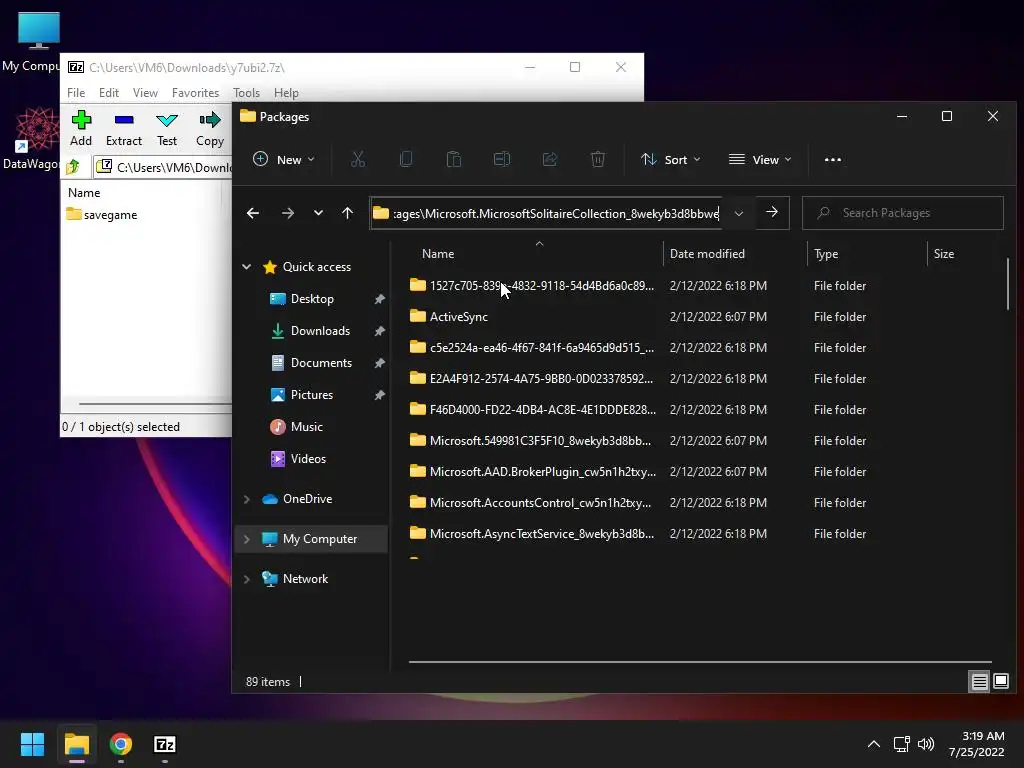Click the Add button in 7-Zip
The height and width of the screenshot is (768, 1024).
[81, 128]
